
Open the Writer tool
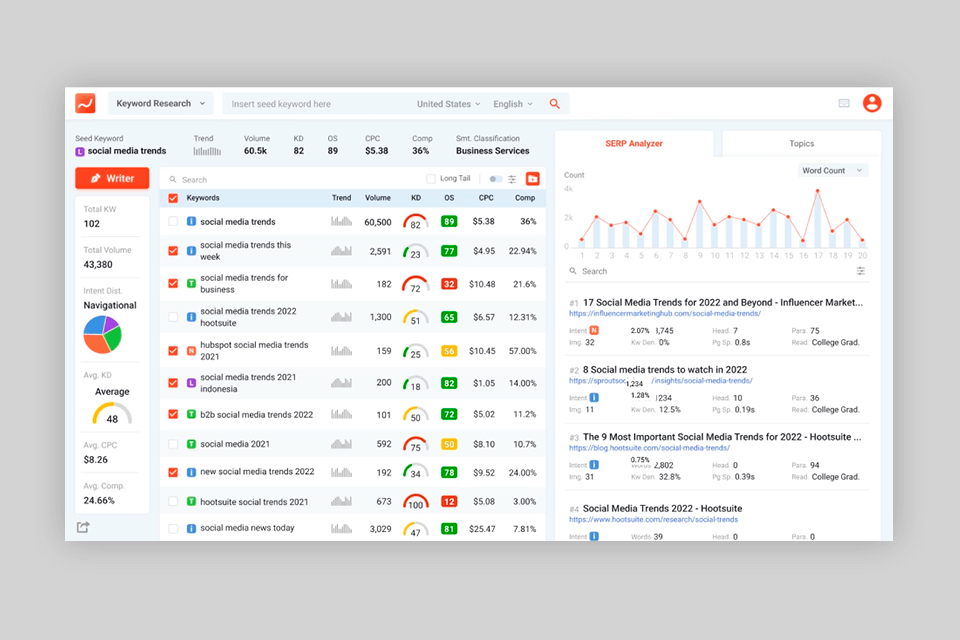[x=111, y=178]
